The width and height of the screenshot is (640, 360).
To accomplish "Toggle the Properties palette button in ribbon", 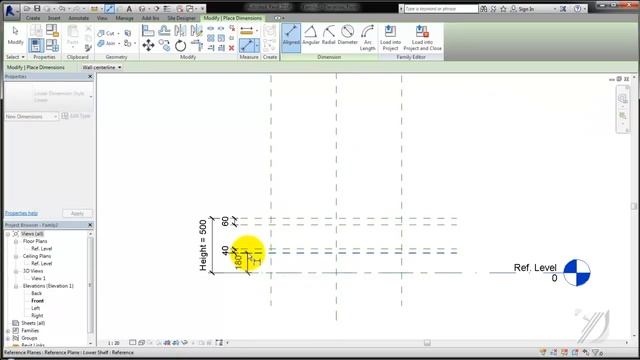I will [x=36, y=45].
